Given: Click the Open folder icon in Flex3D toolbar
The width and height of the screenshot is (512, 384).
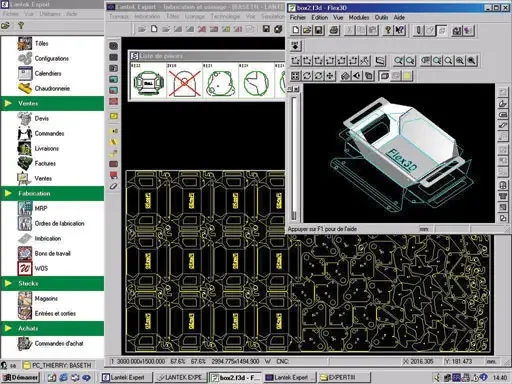Looking at the screenshot, I should tap(307, 30).
